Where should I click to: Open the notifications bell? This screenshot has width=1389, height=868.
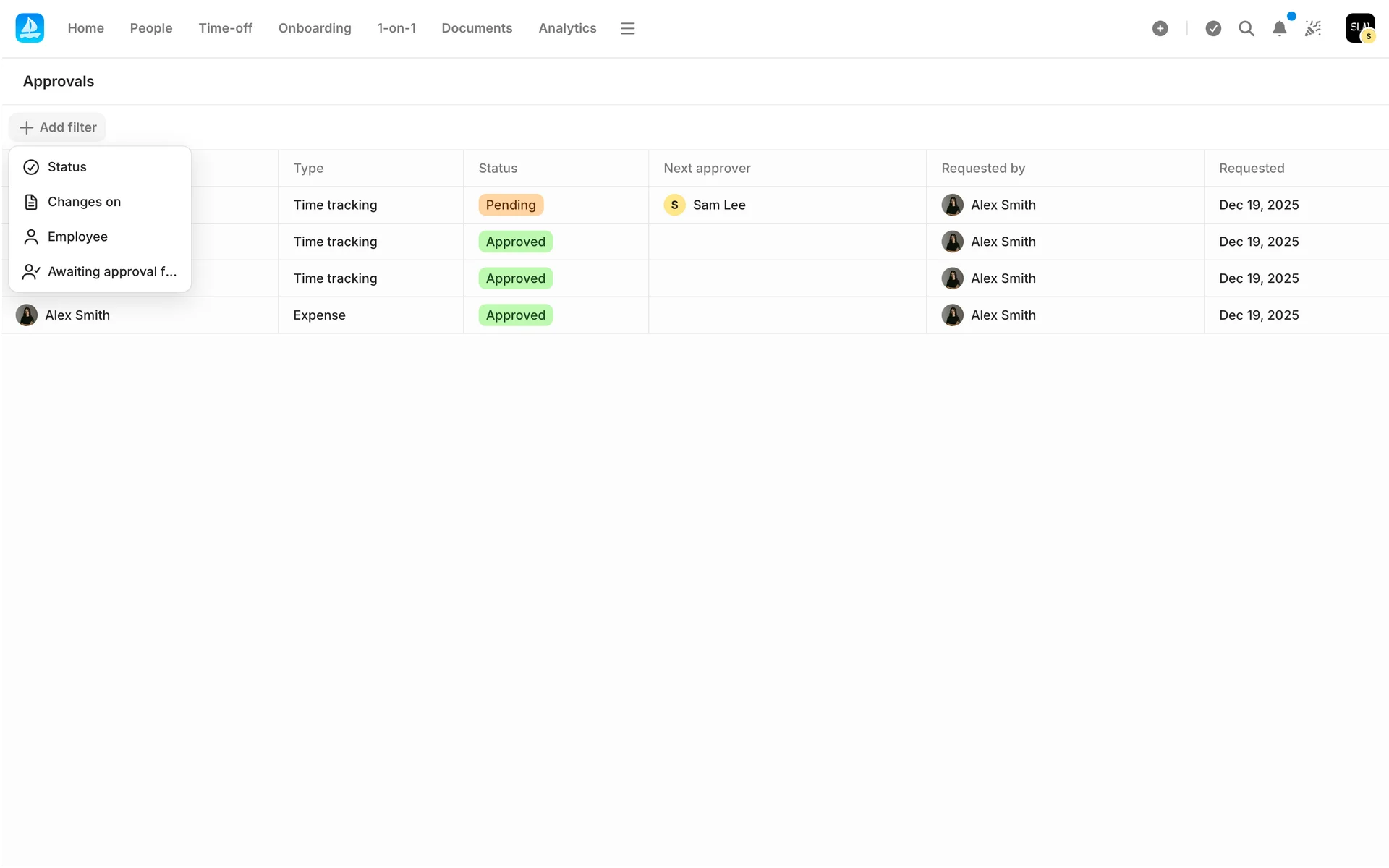pyautogui.click(x=1279, y=28)
